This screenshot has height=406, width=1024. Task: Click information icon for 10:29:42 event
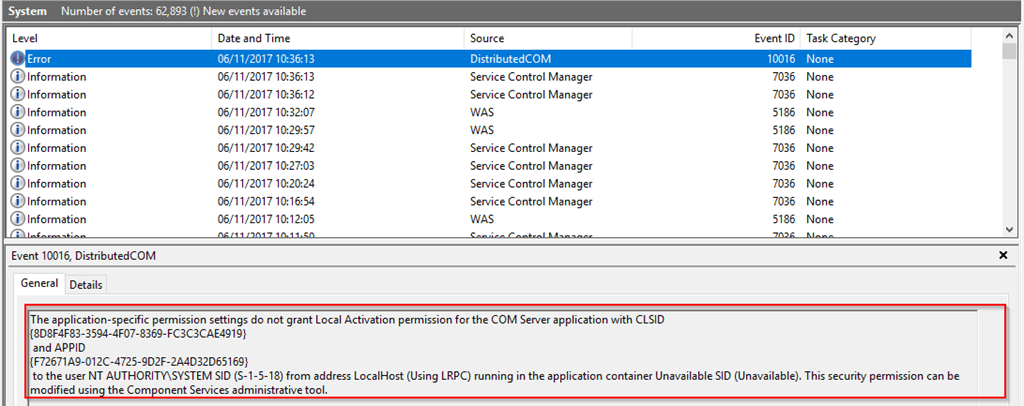pyautogui.click(x=18, y=148)
